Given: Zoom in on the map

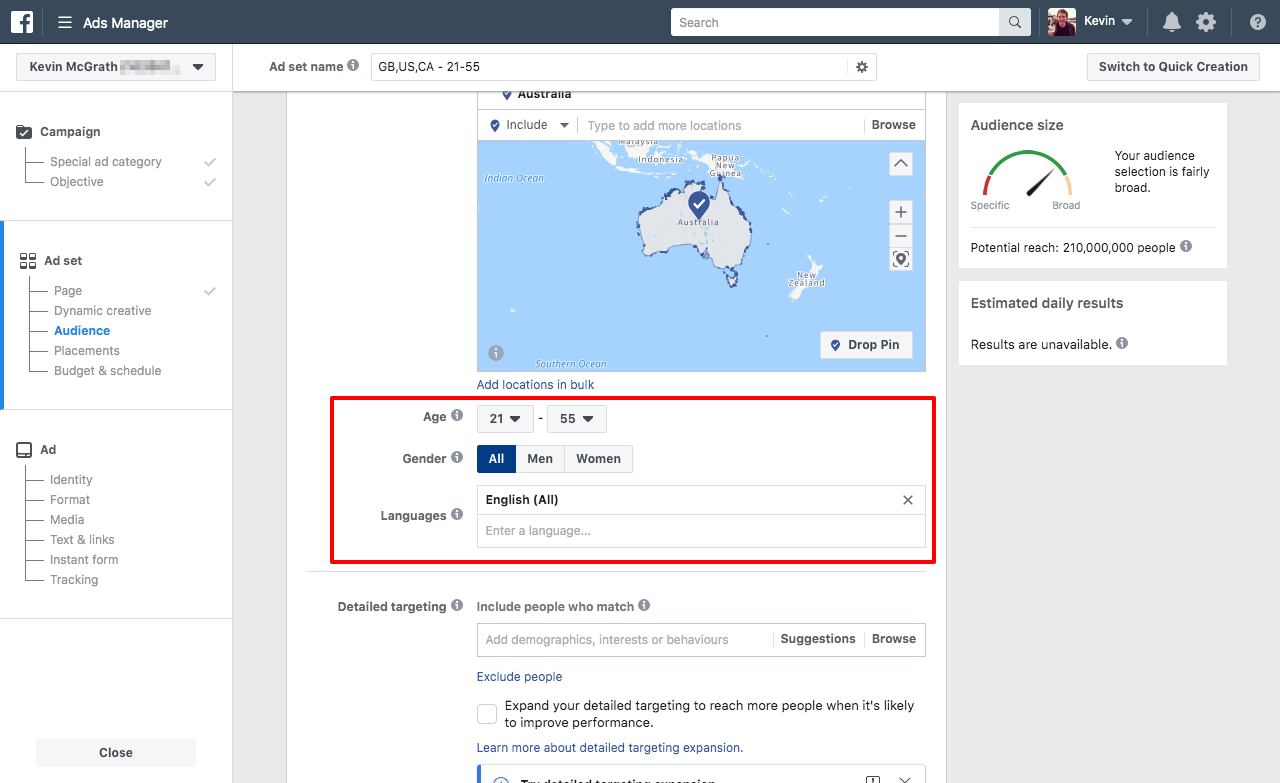Looking at the screenshot, I should 899,211.
